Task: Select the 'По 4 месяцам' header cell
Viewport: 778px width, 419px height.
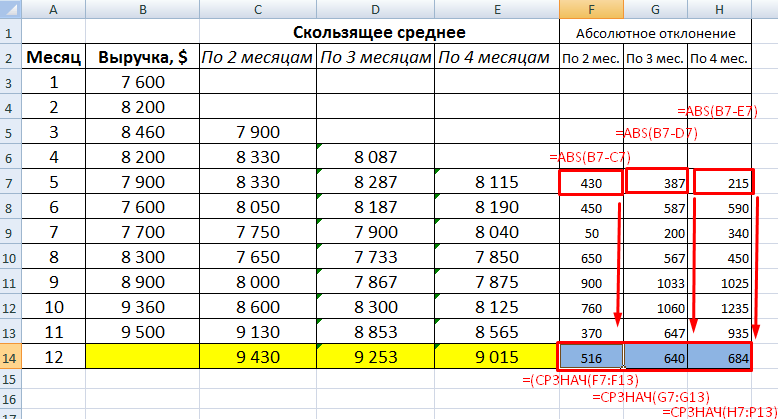Action: pos(497,57)
